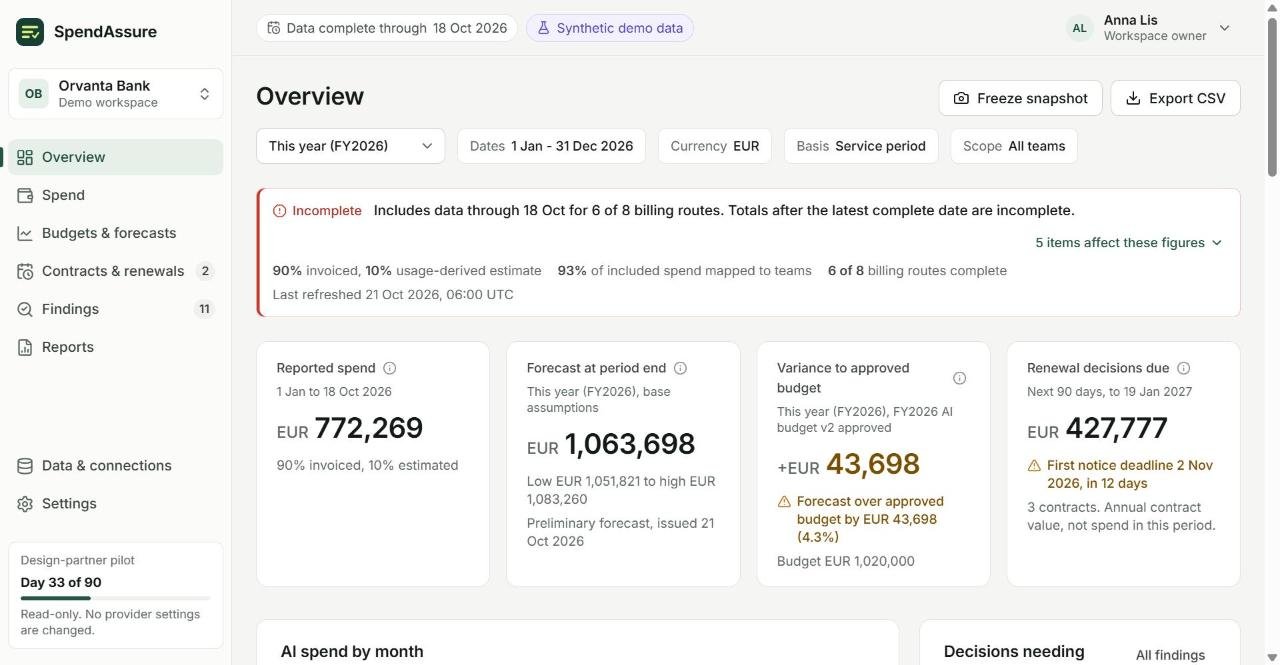Click Last refreshed 21 Oct 2026, 06:00 UTC
The height and width of the screenshot is (665, 1280).
[x=393, y=295]
